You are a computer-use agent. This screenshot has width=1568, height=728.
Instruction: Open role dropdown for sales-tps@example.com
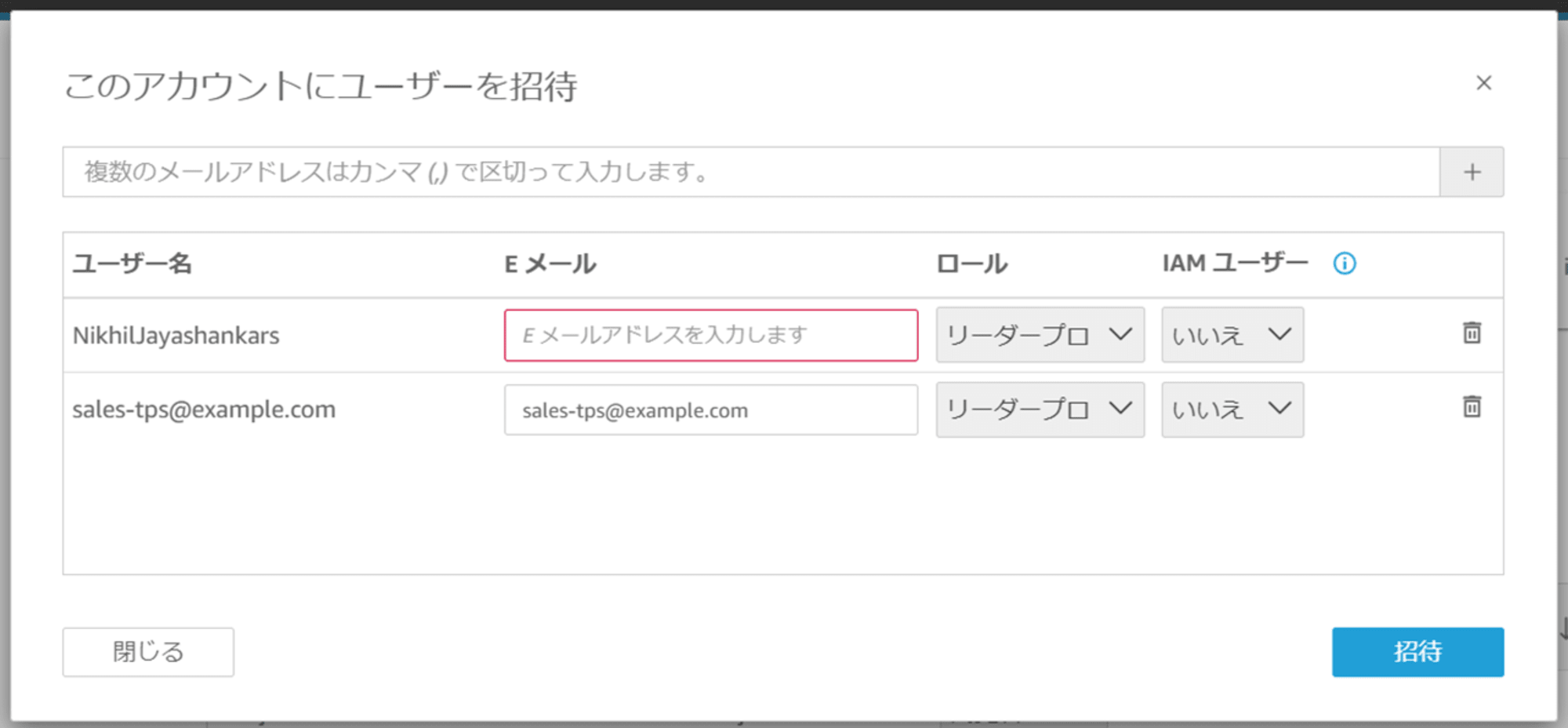click(x=1040, y=409)
